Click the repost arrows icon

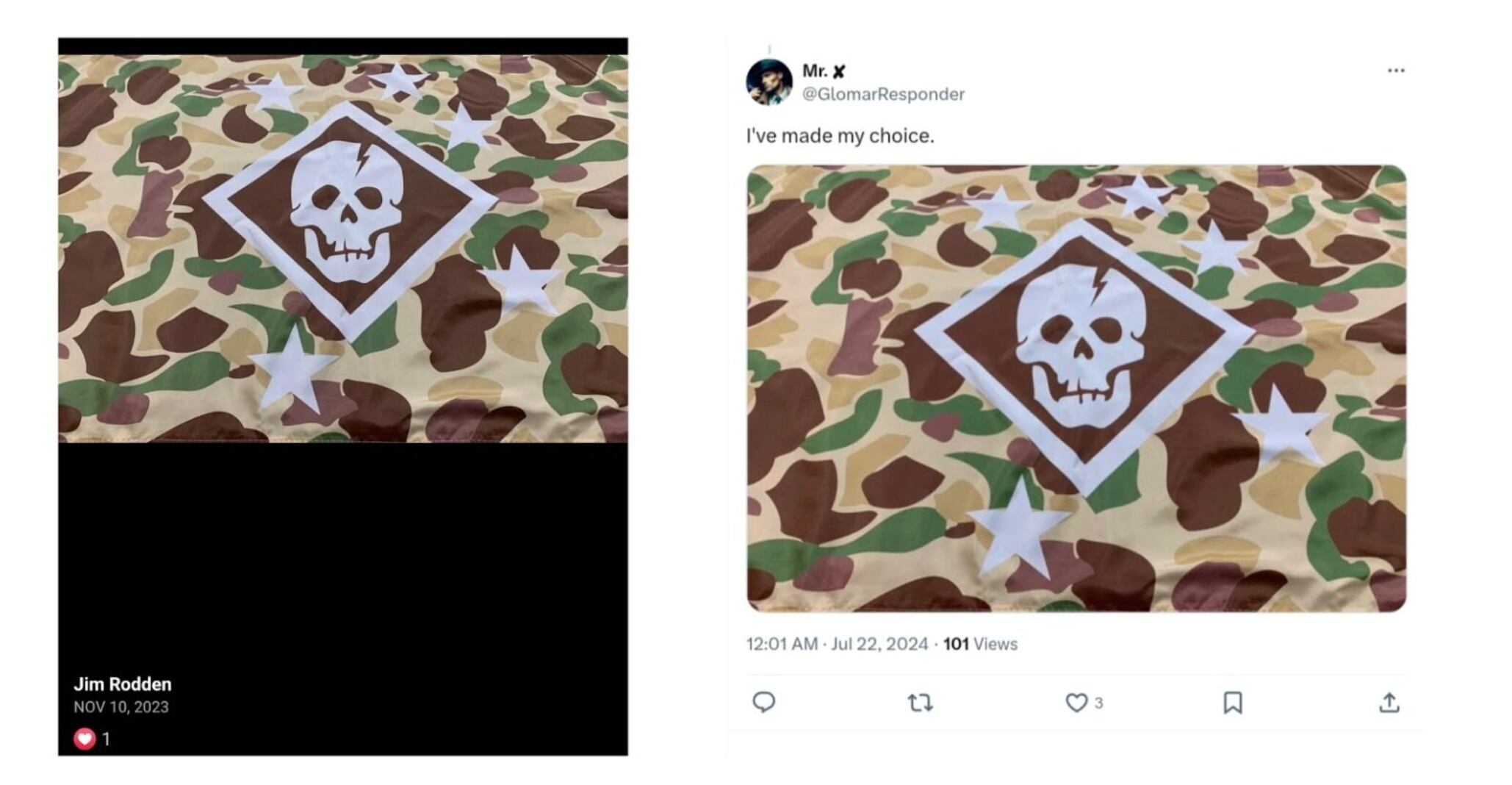(x=920, y=703)
